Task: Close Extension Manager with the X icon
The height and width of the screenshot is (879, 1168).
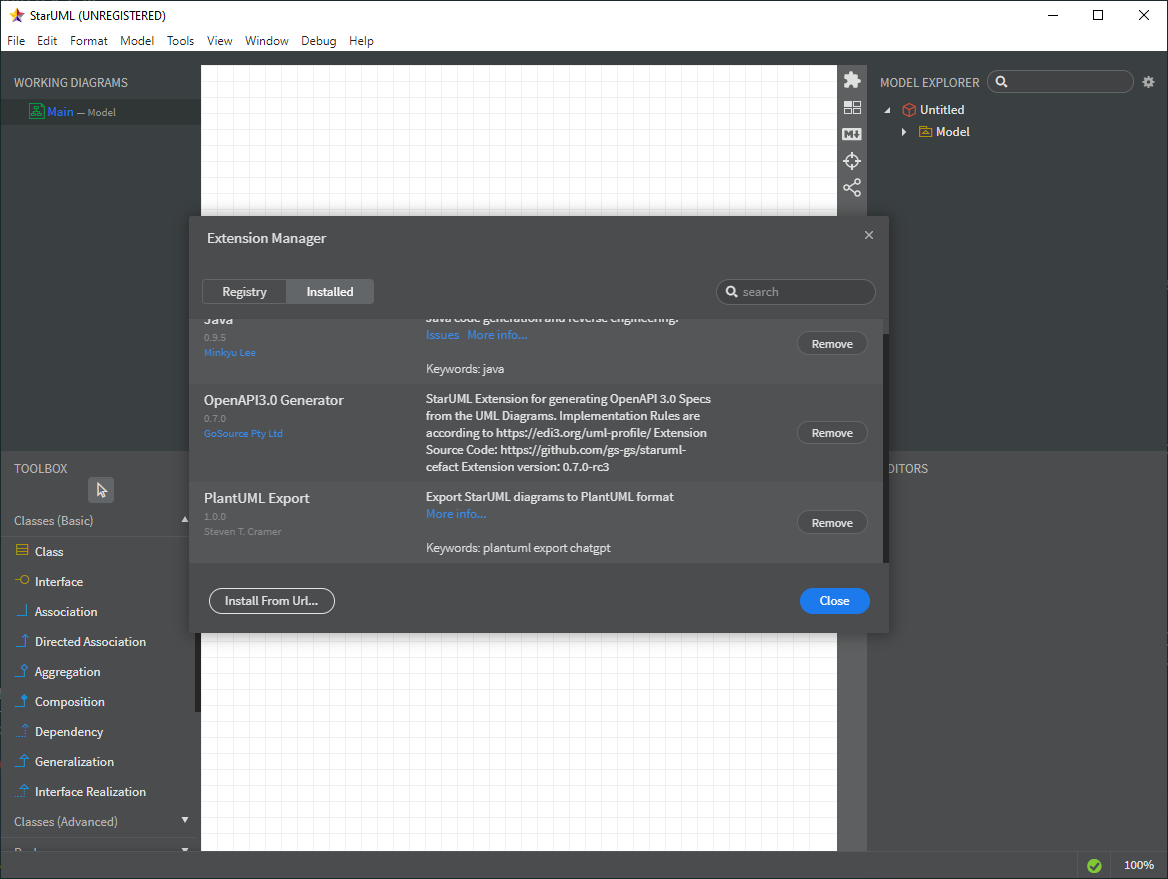Action: pyautogui.click(x=869, y=235)
